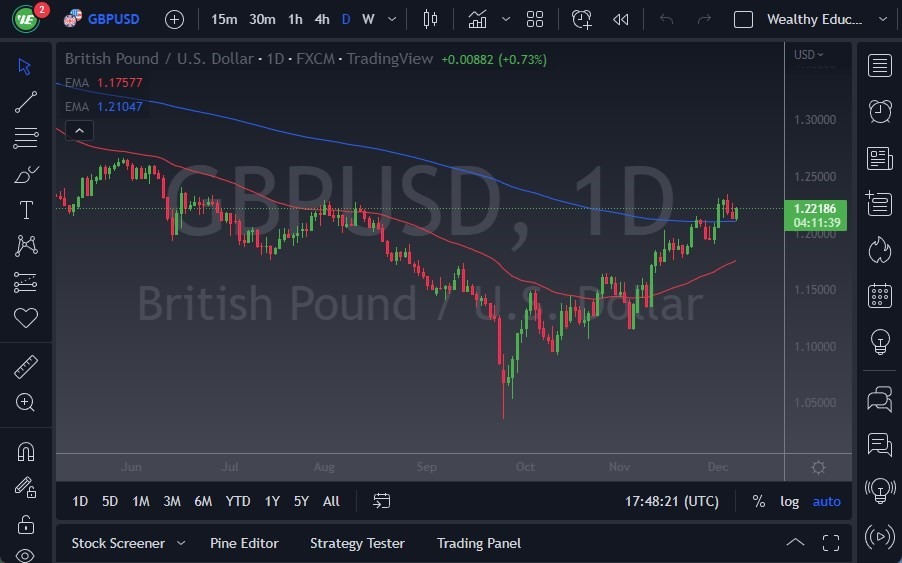Screen dimensions: 902x563
Task: Expand the timeframe interval dropdown
Action: tap(392, 20)
